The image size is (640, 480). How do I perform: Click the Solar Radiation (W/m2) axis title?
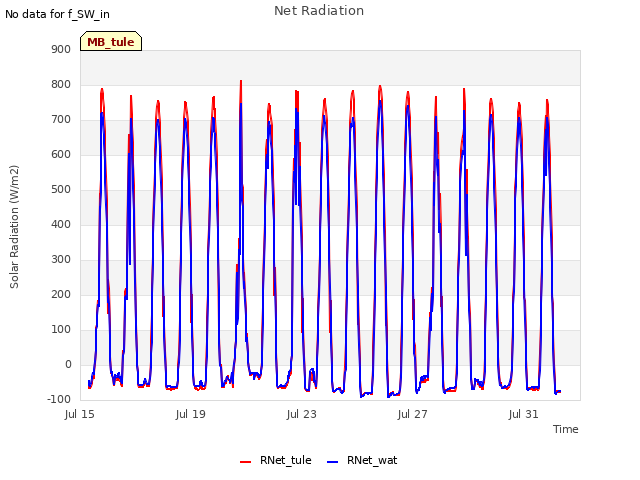coord(14,227)
